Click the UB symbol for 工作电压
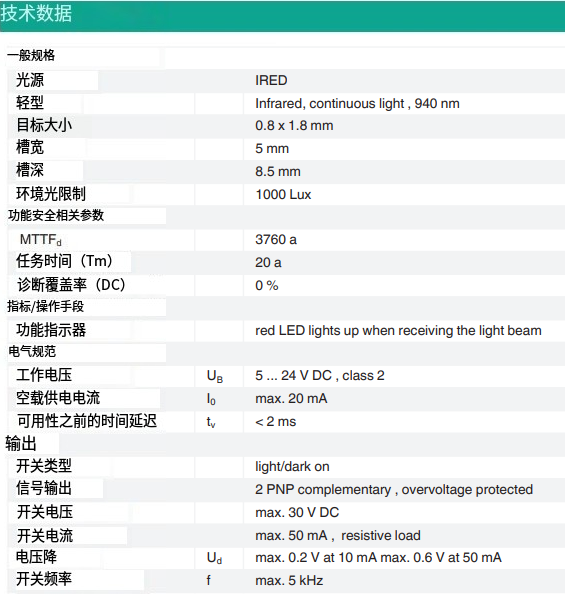Viewport: 565px width, 598px height. point(214,376)
